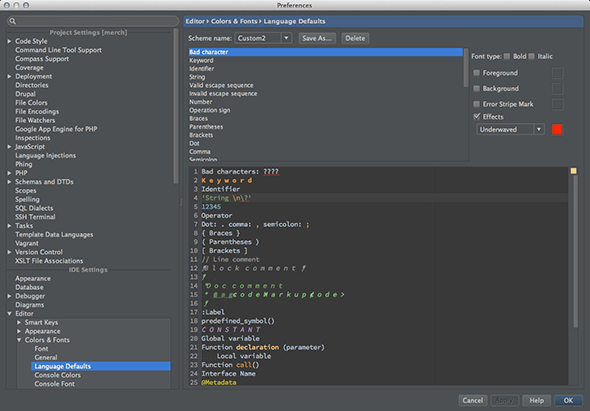The image size is (590, 411).
Task: Collapse the Editor tree node
Action: 9,314
